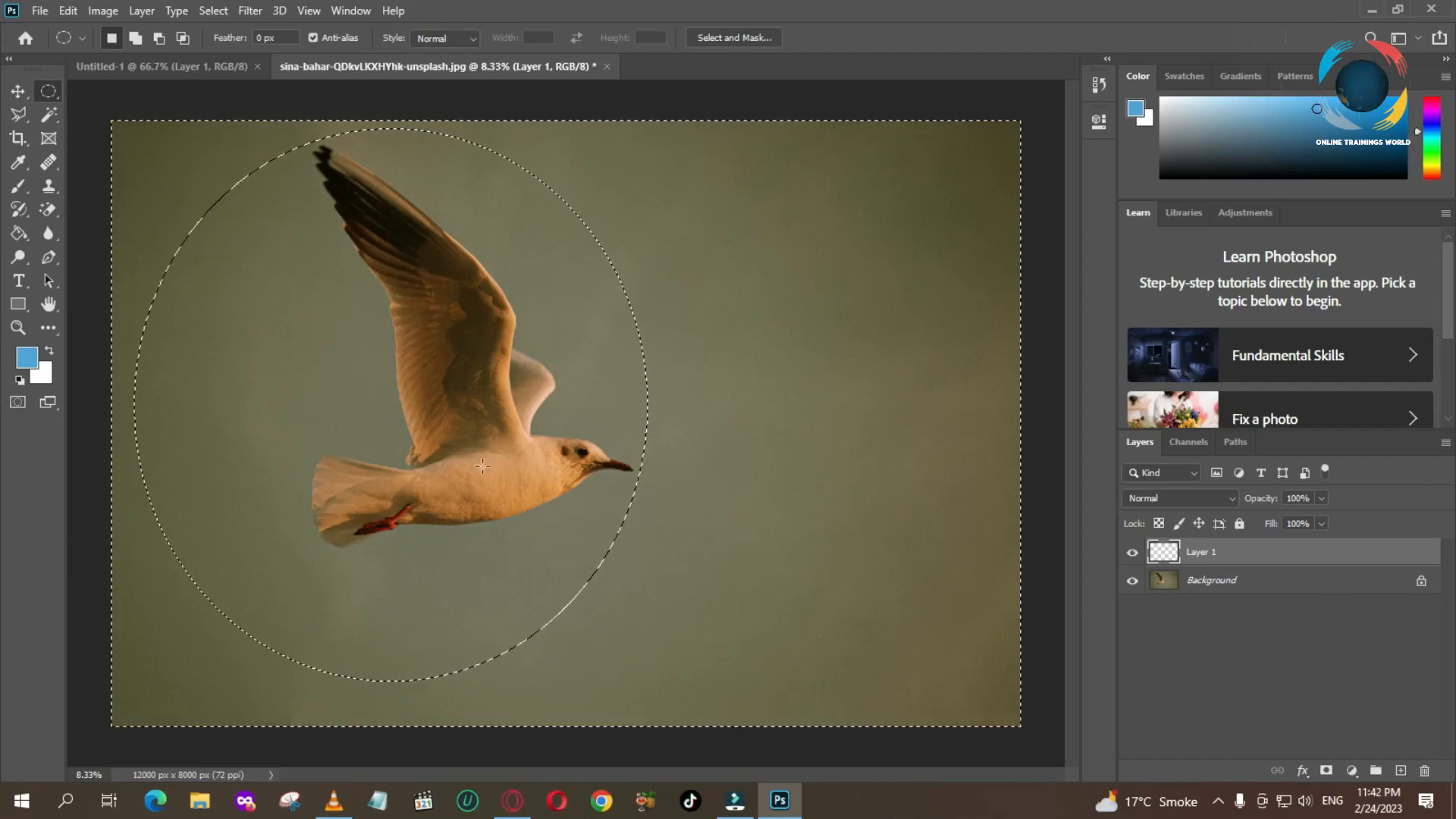
Task: Toggle visibility of Background layer
Action: click(x=1132, y=580)
